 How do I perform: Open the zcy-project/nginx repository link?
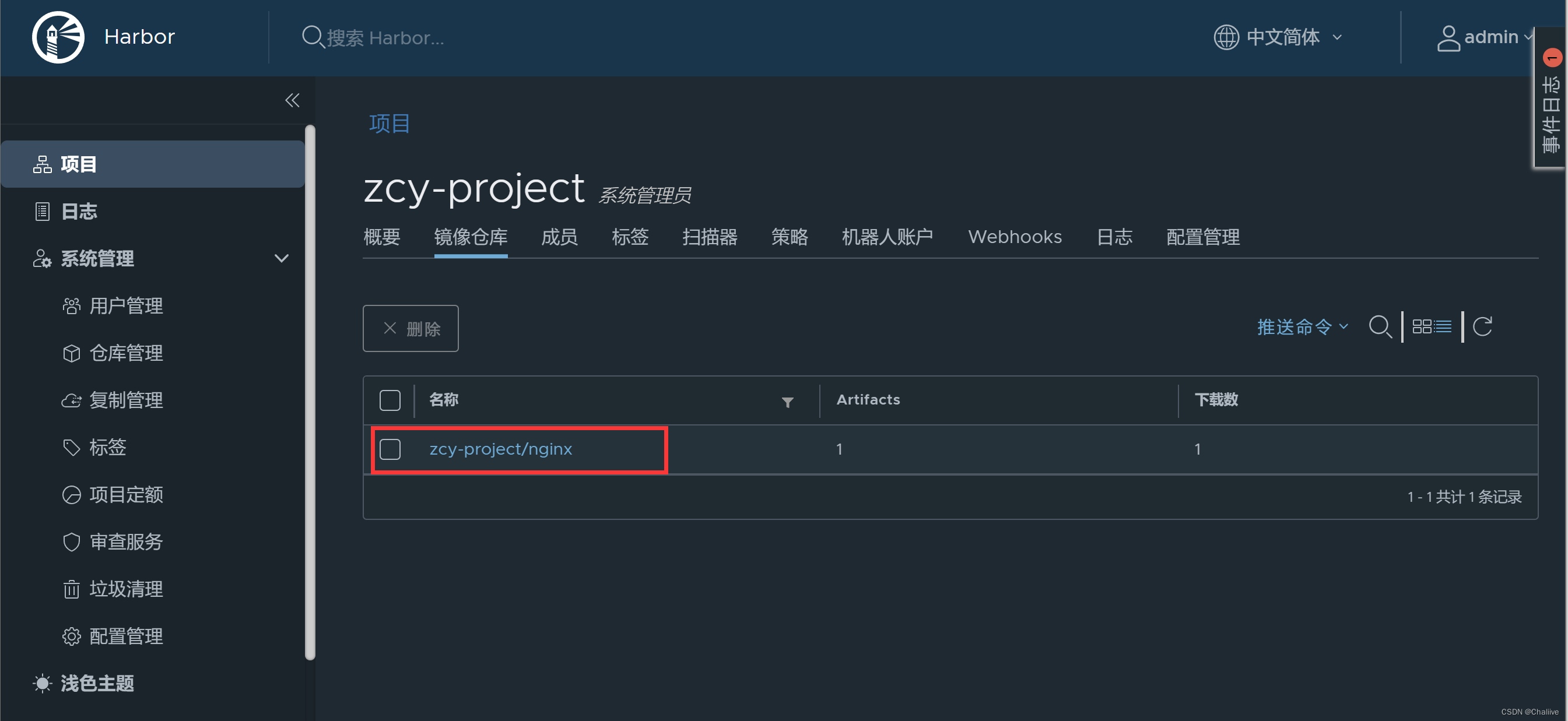tap(500, 449)
